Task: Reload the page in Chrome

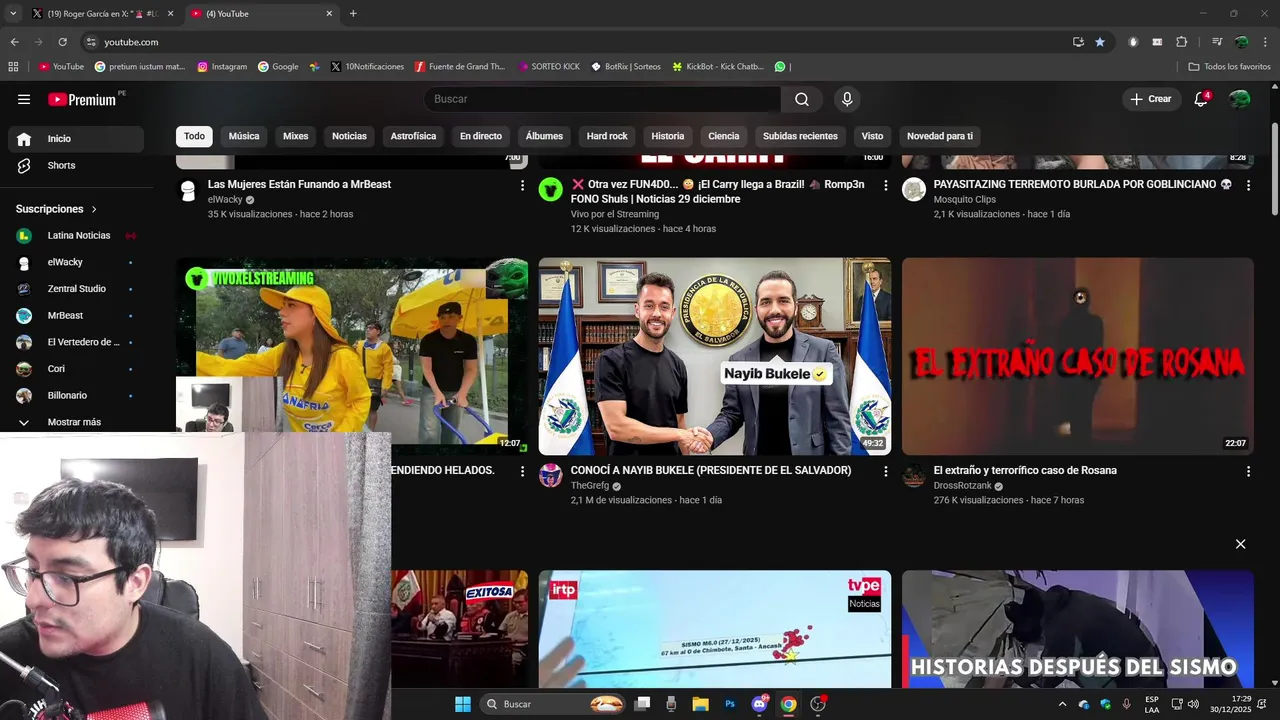Action: (62, 42)
